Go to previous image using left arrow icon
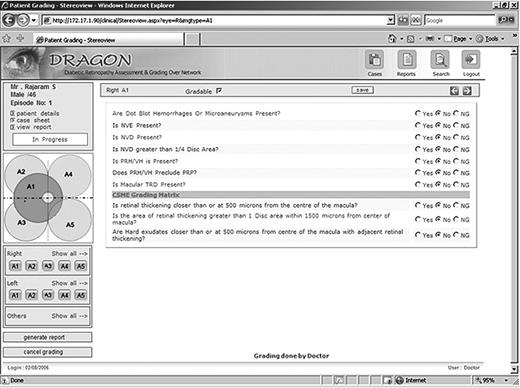Viewport: 520px width, 388px height. pos(454,91)
